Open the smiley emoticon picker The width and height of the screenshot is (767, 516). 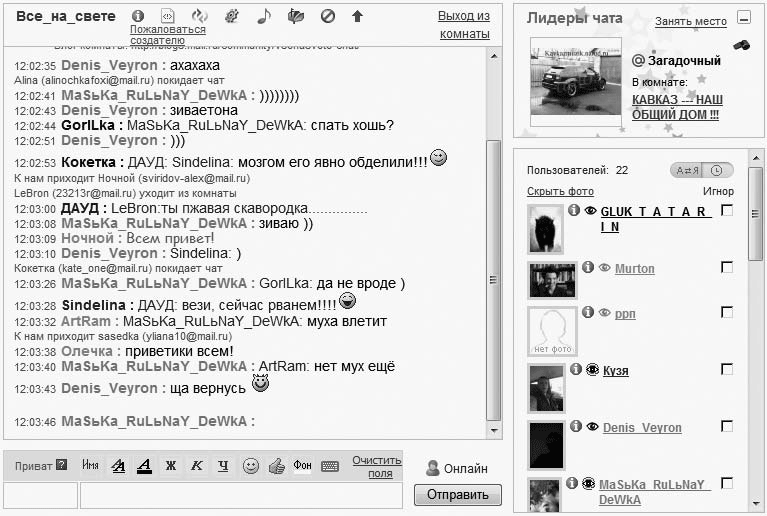[251, 465]
